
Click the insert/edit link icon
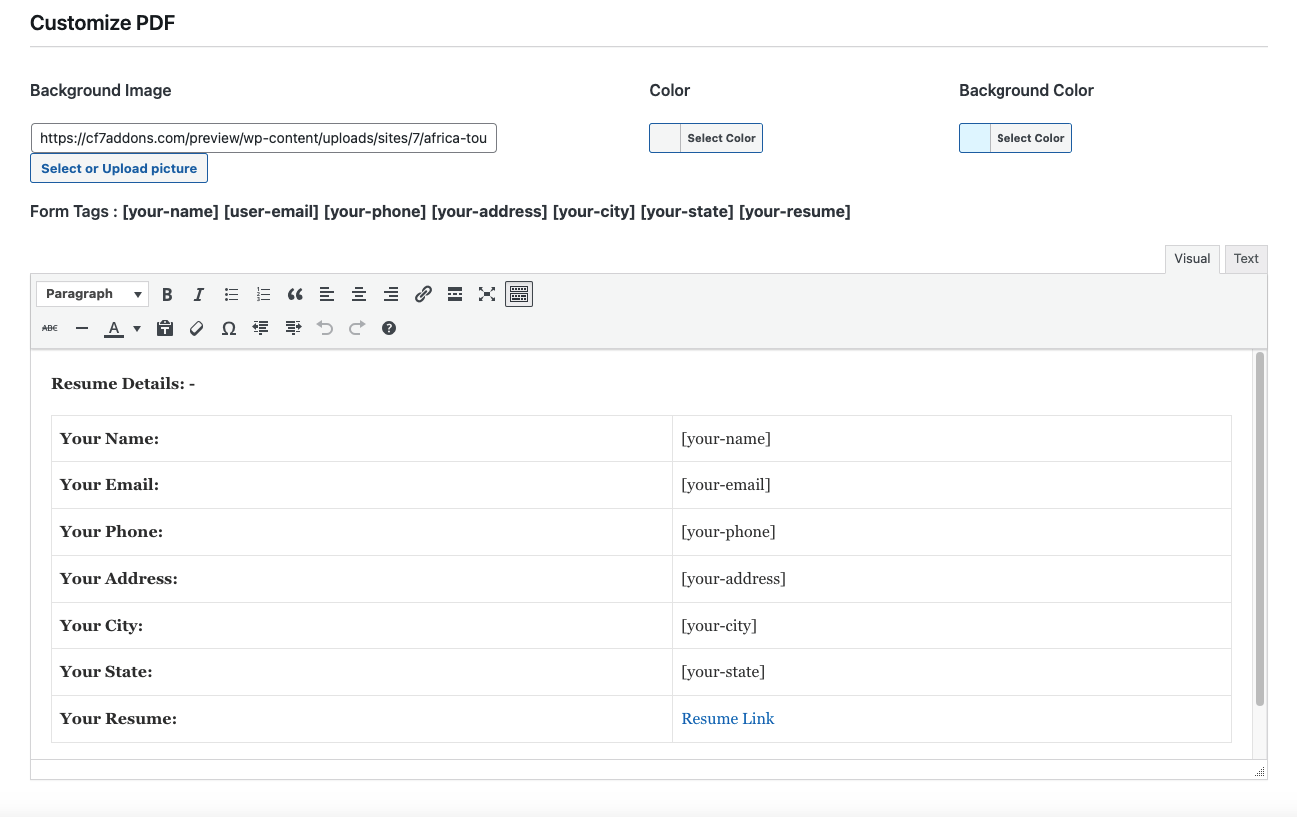tap(423, 294)
